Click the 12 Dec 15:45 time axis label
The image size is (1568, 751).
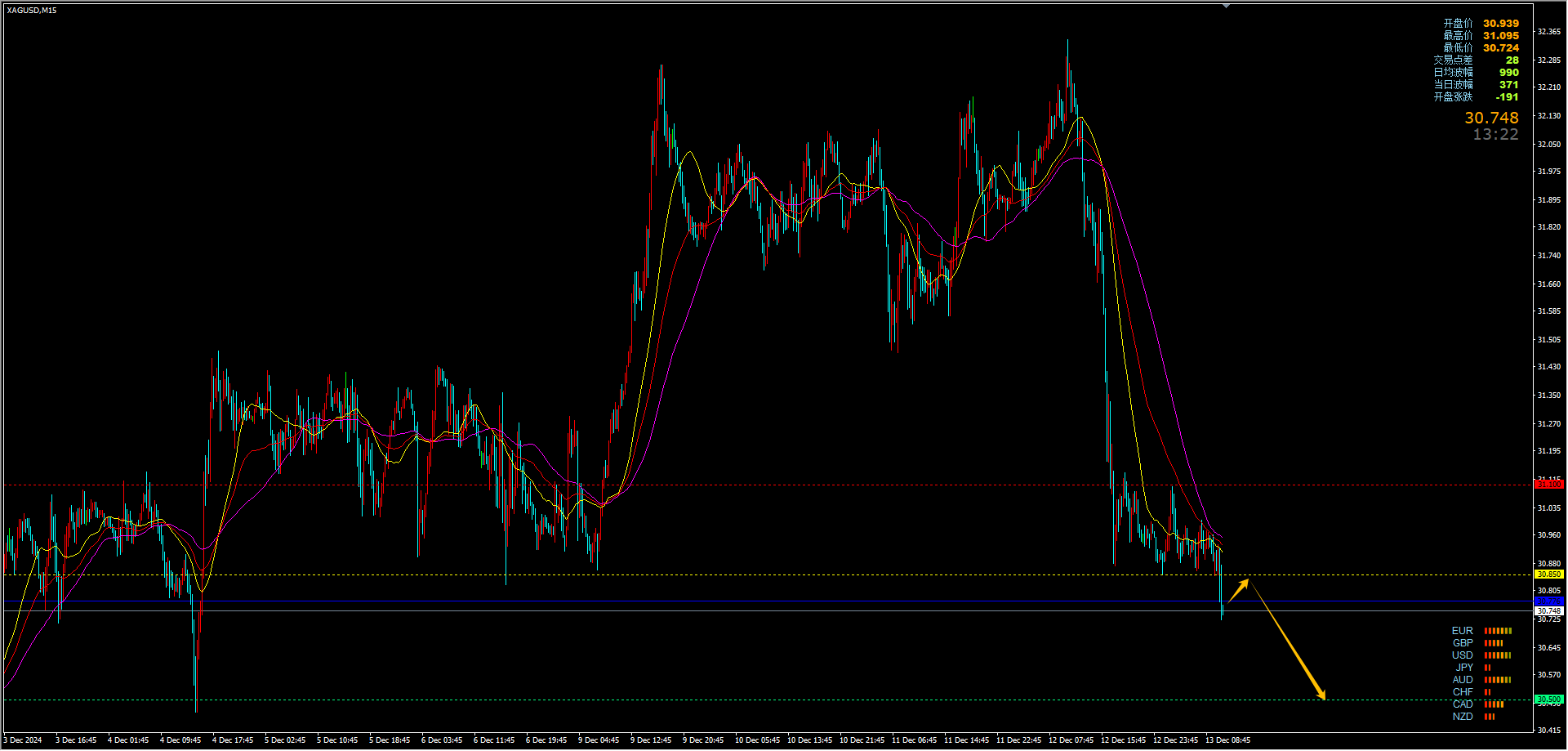tap(1124, 740)
